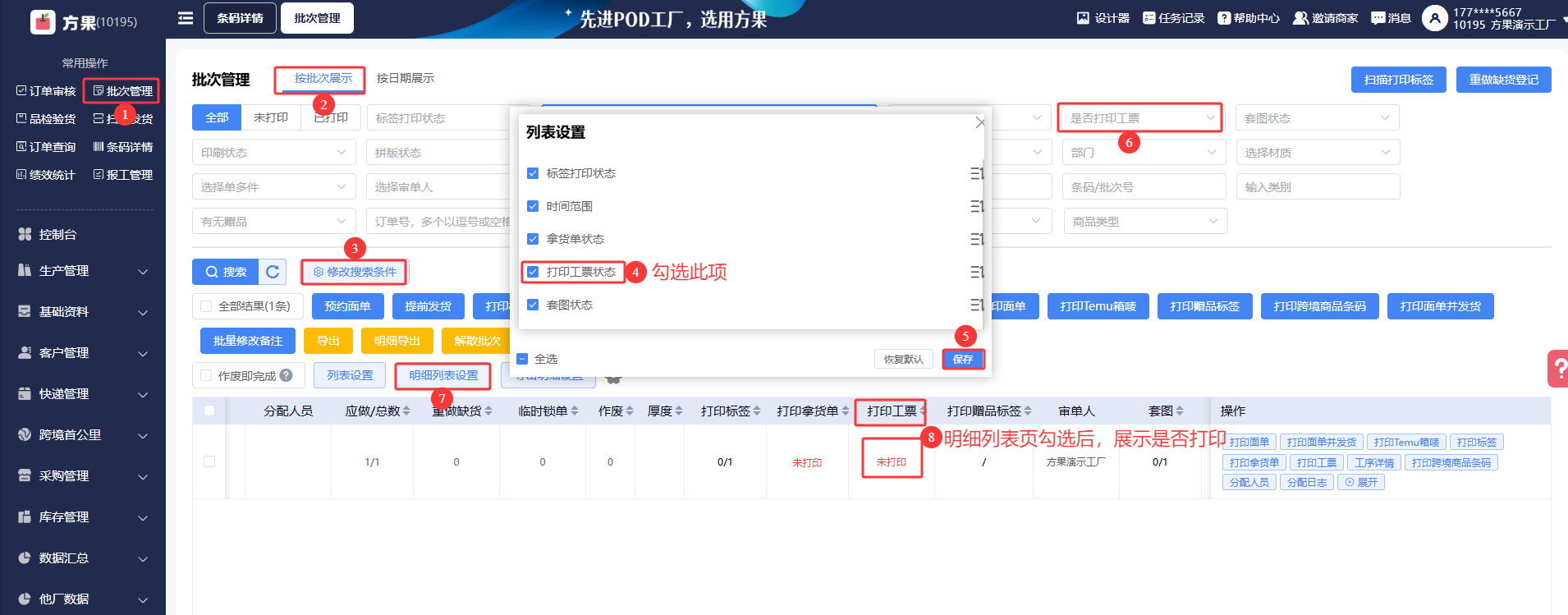The image size is (1568, 615).
Task: Click the reorder handle on the 打印工票状态 row
Action: coord(976,272)
